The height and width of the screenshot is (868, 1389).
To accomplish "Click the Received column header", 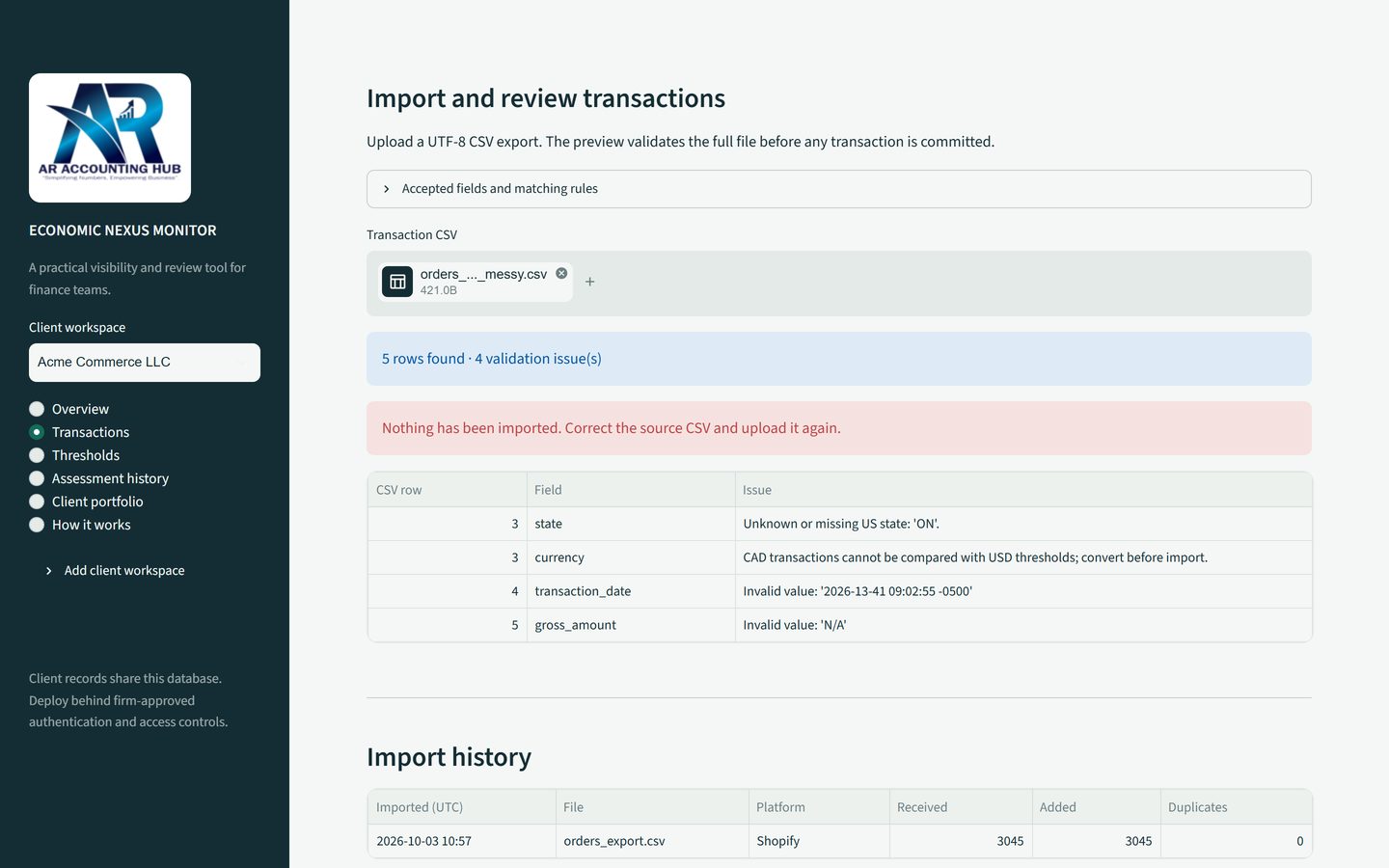I will click(961, 807).
